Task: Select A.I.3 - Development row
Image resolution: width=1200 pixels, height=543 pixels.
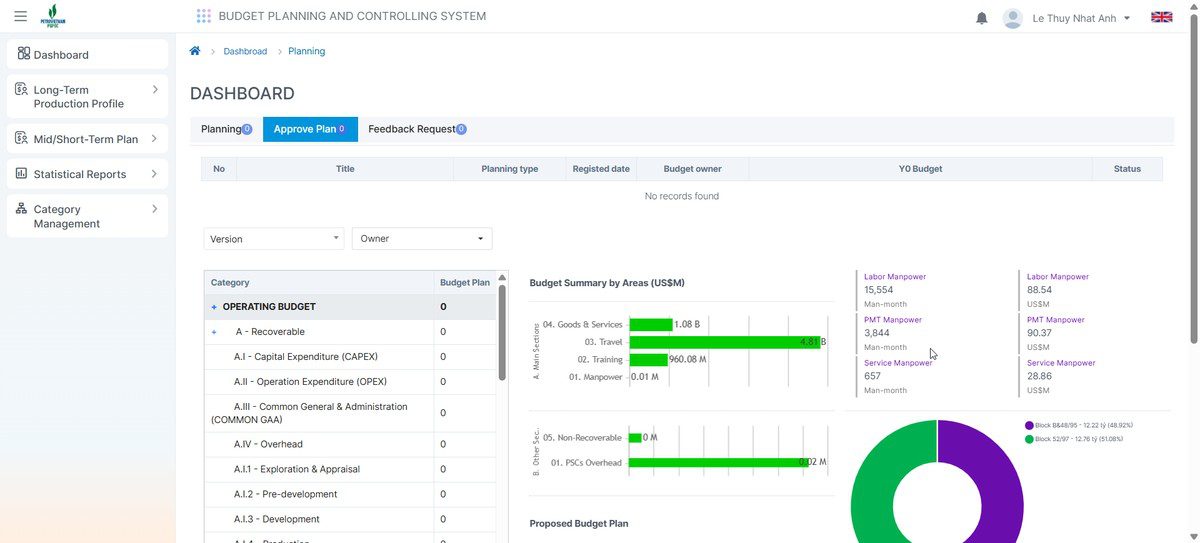Action: coord(350,519)
